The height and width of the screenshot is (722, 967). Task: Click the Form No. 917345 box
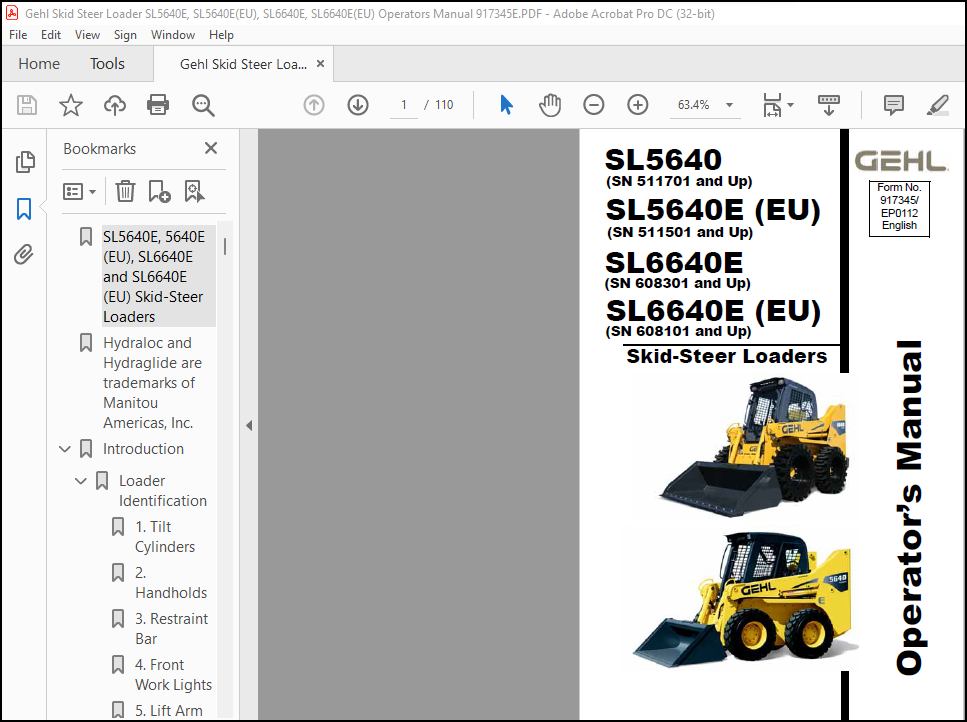pos(899,208)
